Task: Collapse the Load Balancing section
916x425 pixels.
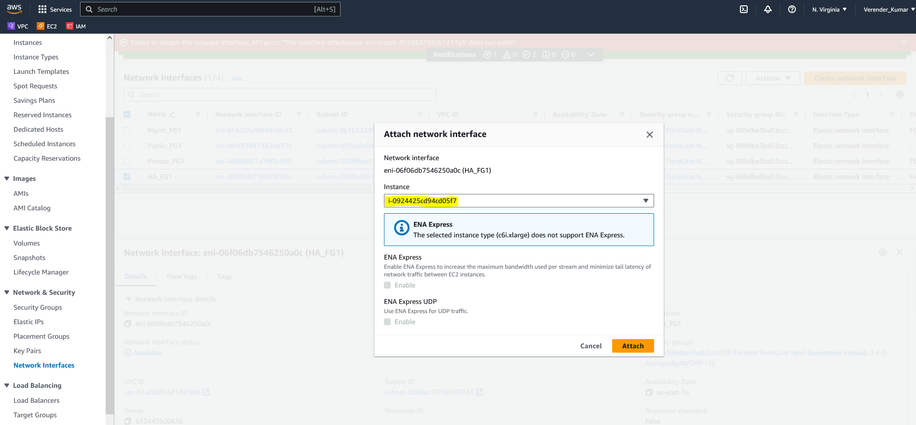Action: tap(7, 385)
